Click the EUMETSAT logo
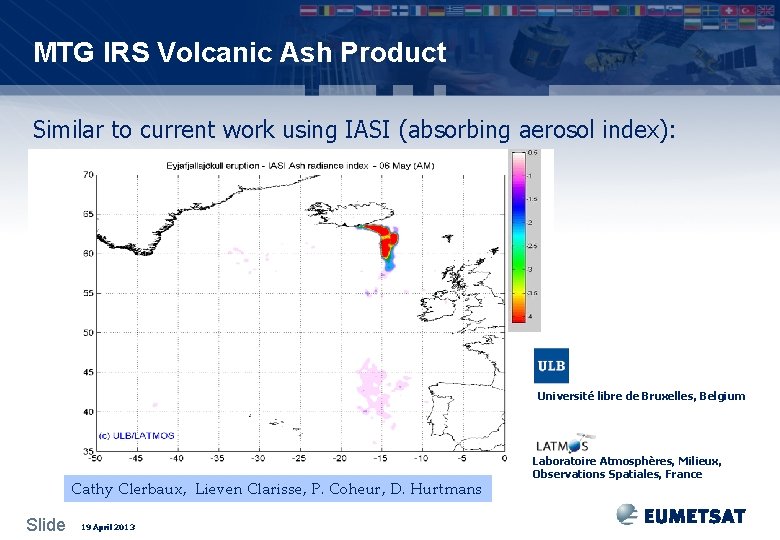 tap(681, 515)
